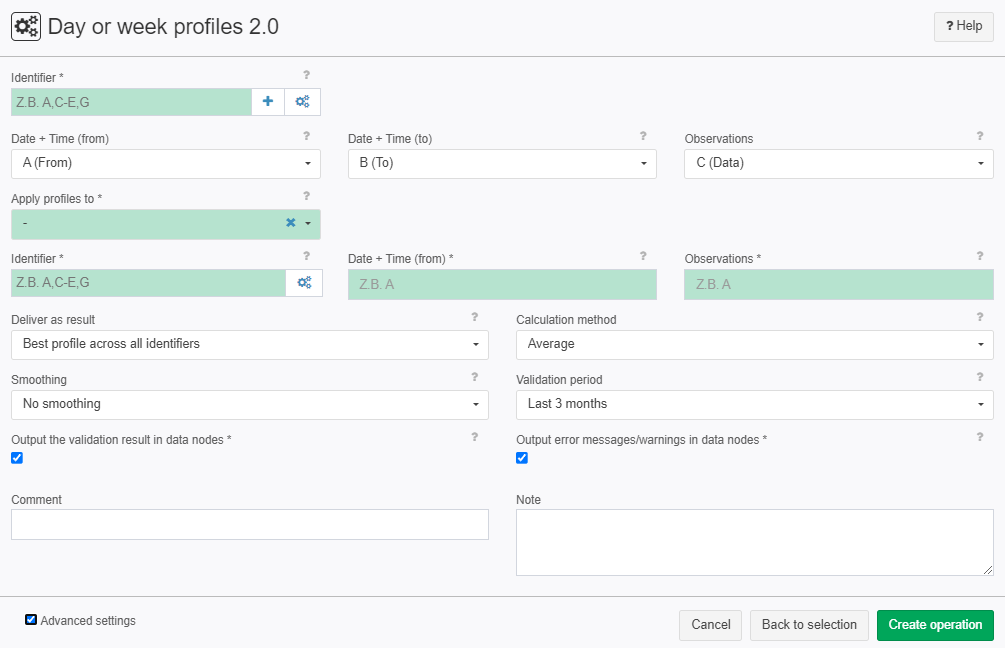Show help for Validation period
1005x648 pixels.
coord(979,377)
